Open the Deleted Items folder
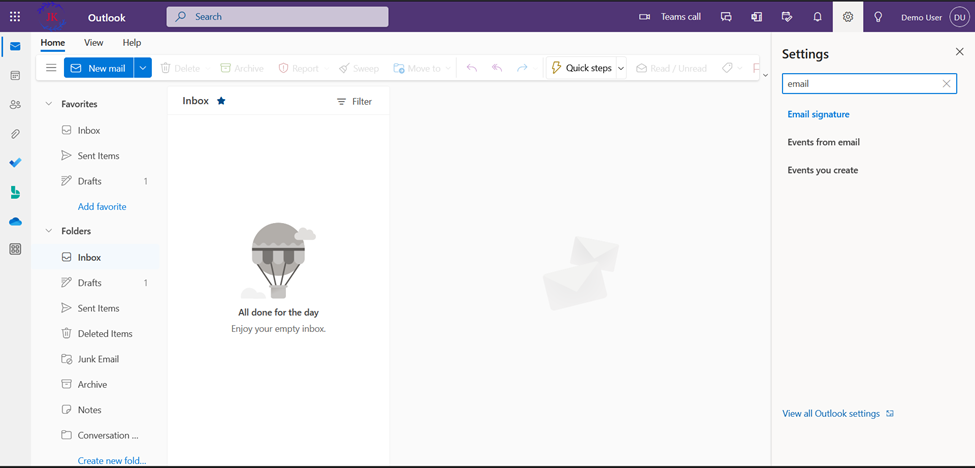Screen dimensions: 975x468 coord(95,334)
